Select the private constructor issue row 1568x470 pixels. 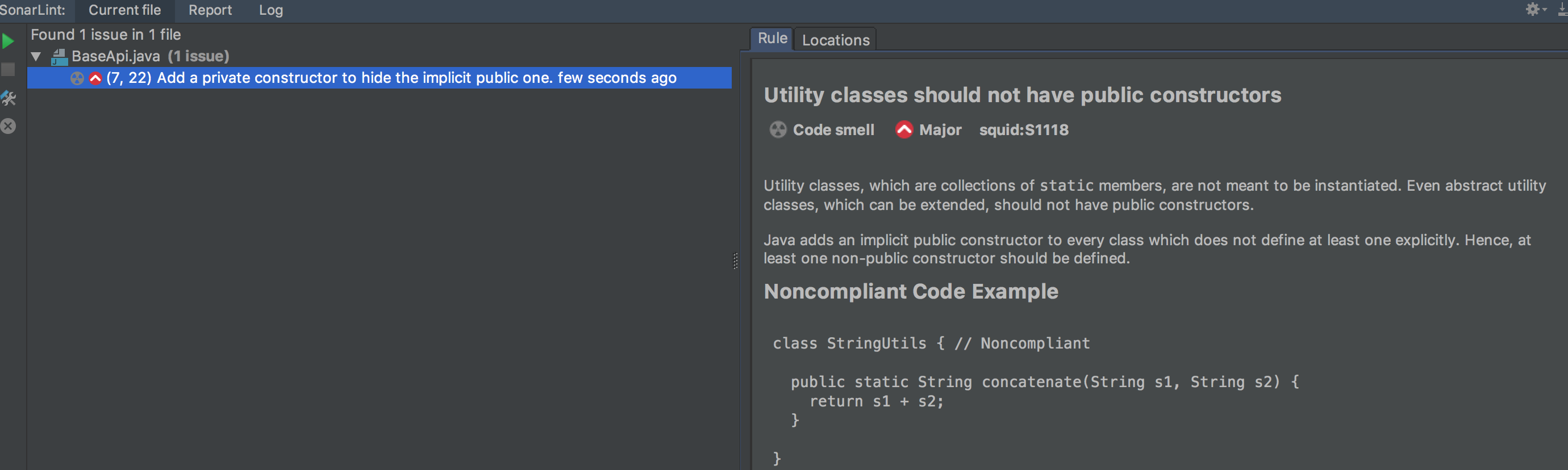pyautogui.click(x=391, y=78)
